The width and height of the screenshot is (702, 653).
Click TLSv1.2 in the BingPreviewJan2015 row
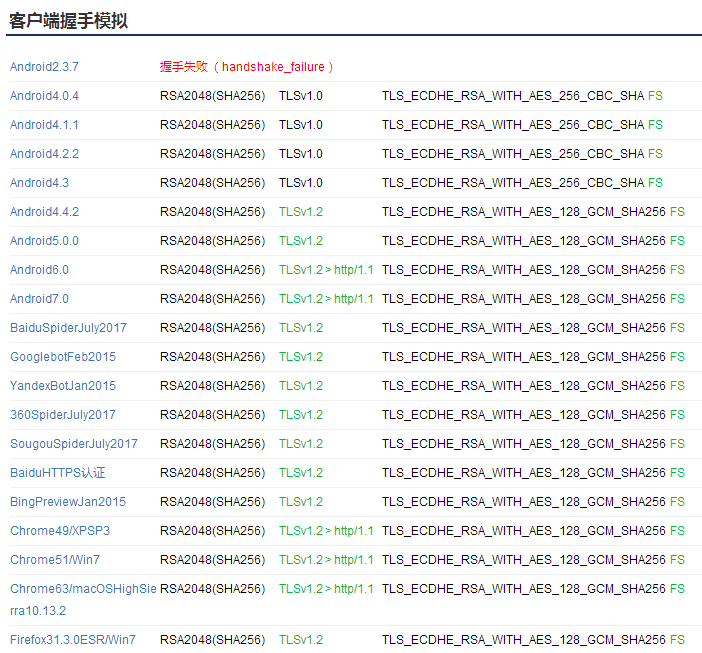[301, 502]
